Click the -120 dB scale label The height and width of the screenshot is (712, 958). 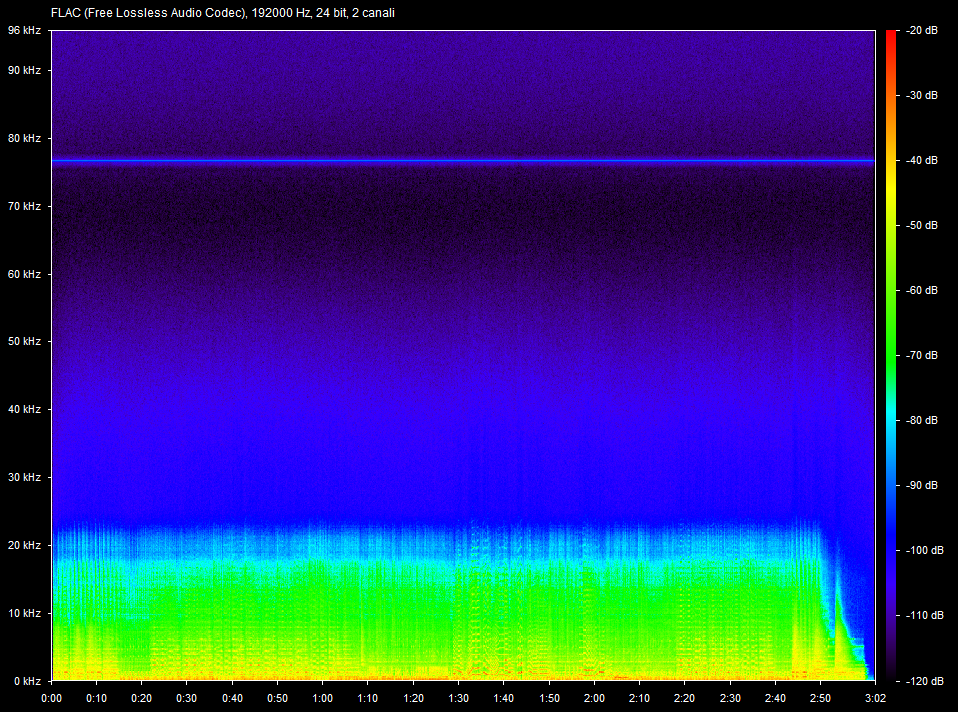point(924,681)
